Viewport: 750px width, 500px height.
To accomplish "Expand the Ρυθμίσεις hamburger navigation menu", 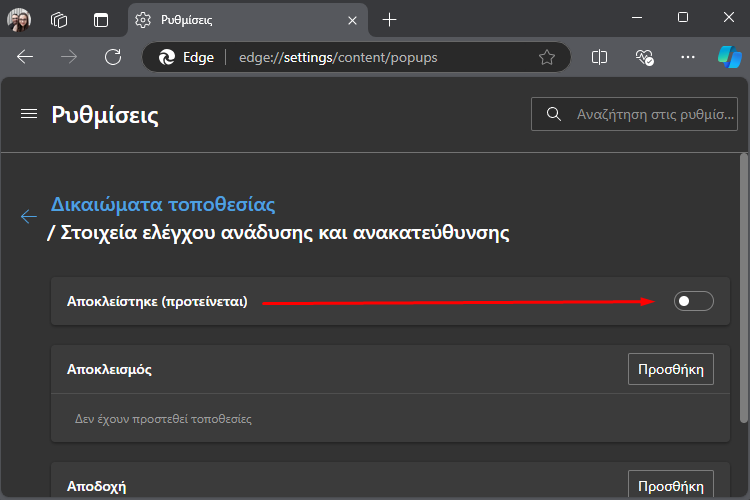I will (x=29, y=114).
